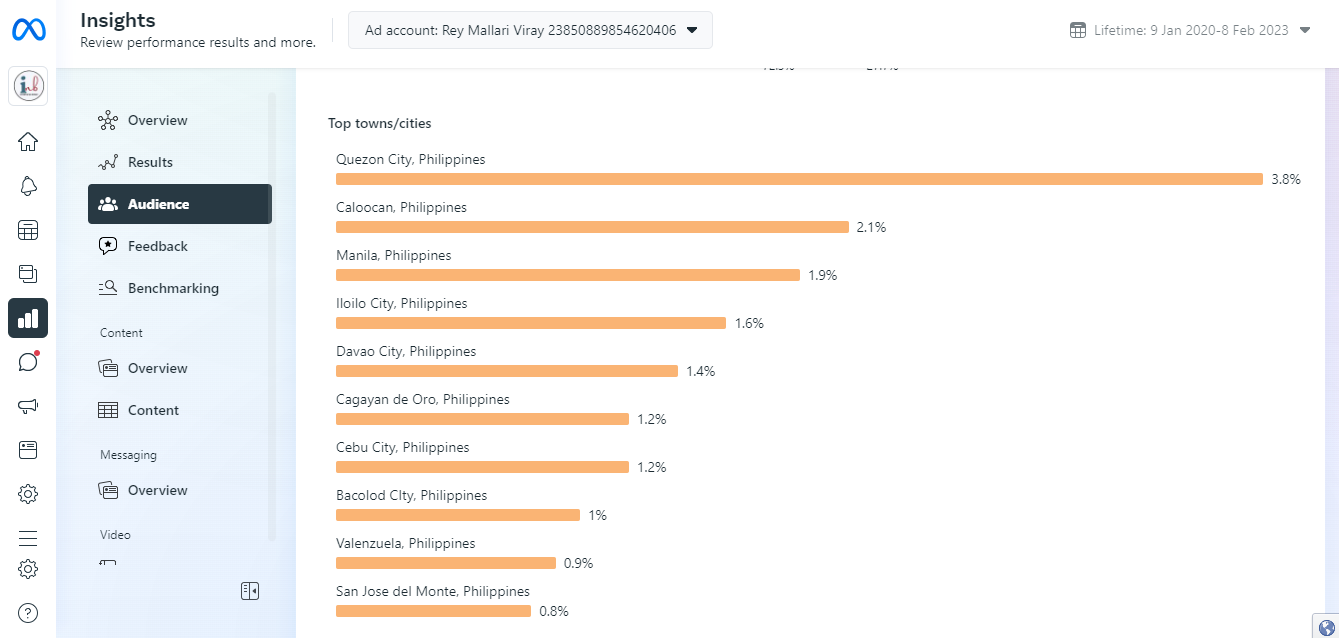Select the Audience tab in sidebar

pyautogui.click(x=180, y=204)
